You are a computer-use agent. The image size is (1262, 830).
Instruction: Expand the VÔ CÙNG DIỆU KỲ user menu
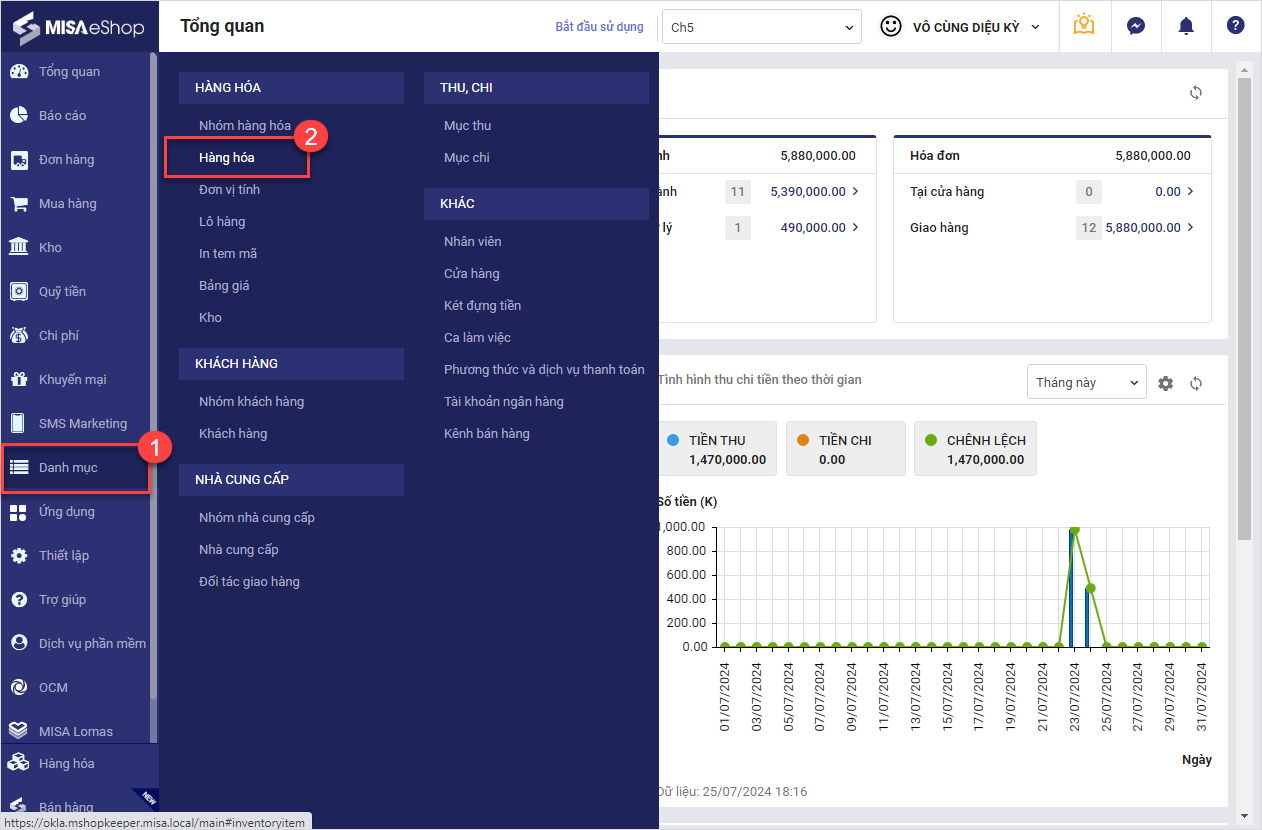click(961, 27)
